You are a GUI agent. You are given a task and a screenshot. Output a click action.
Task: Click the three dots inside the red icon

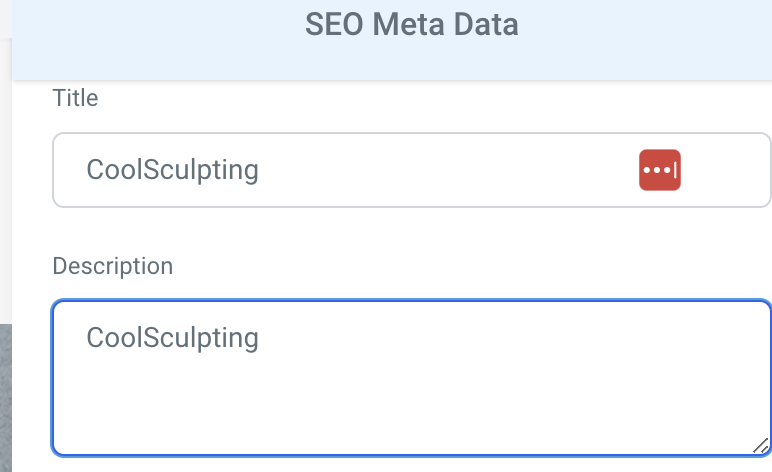657,170
